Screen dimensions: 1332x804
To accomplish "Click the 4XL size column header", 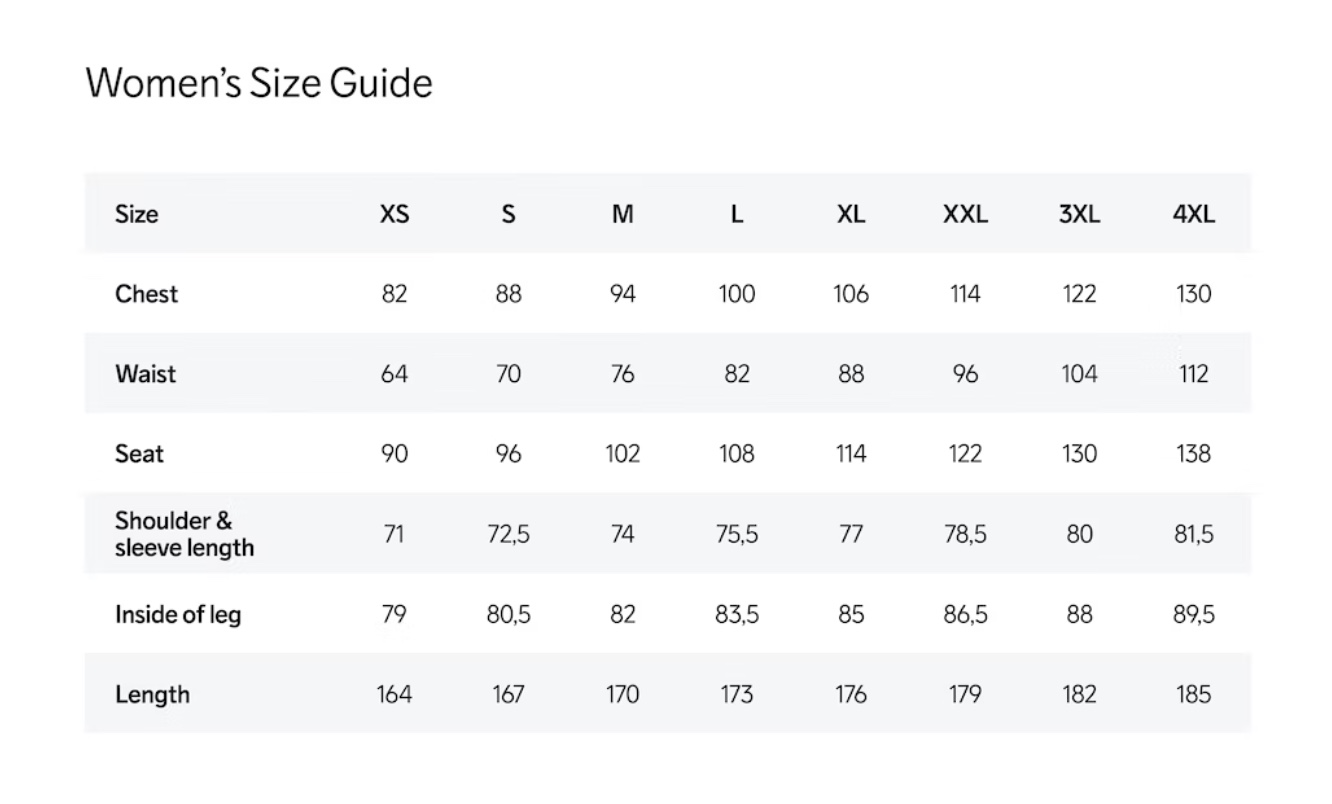I will [1194, 214].
